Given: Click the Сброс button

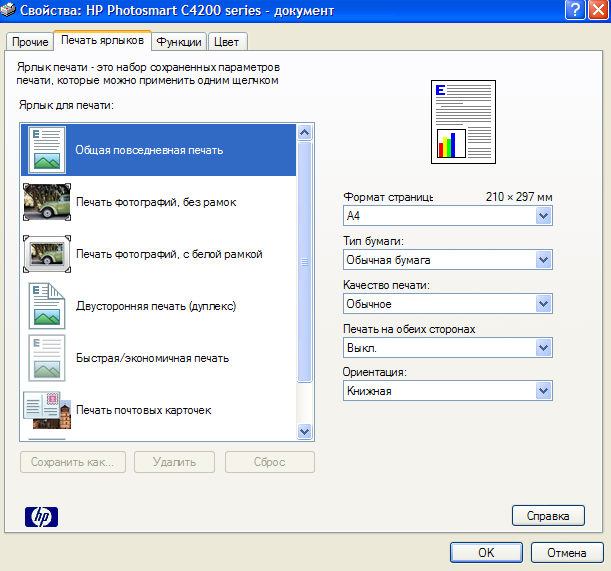Looking at the screenshot, I should (270, 462).
